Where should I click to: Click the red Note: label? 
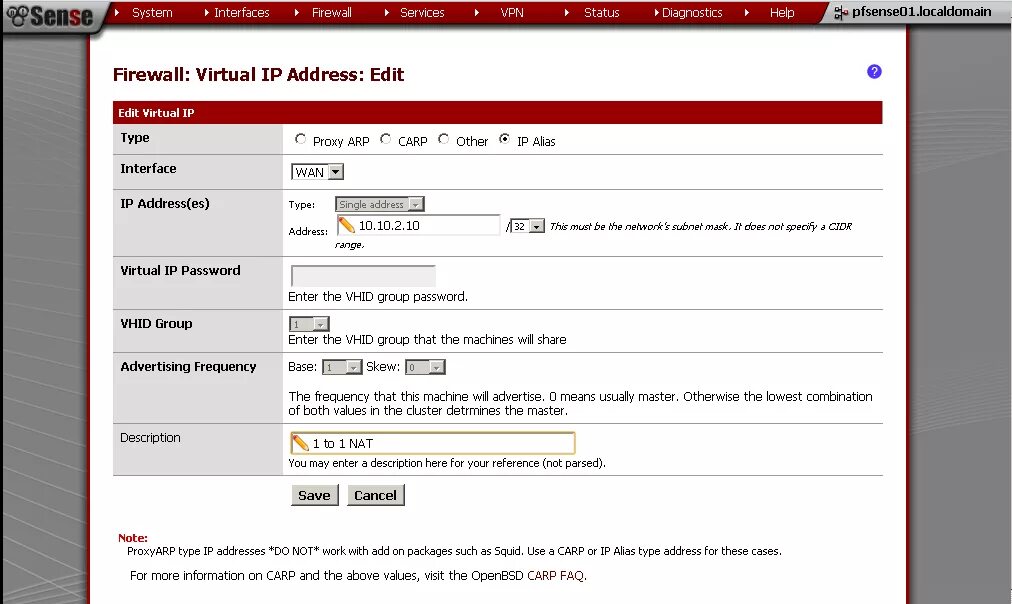coord(132,538)
